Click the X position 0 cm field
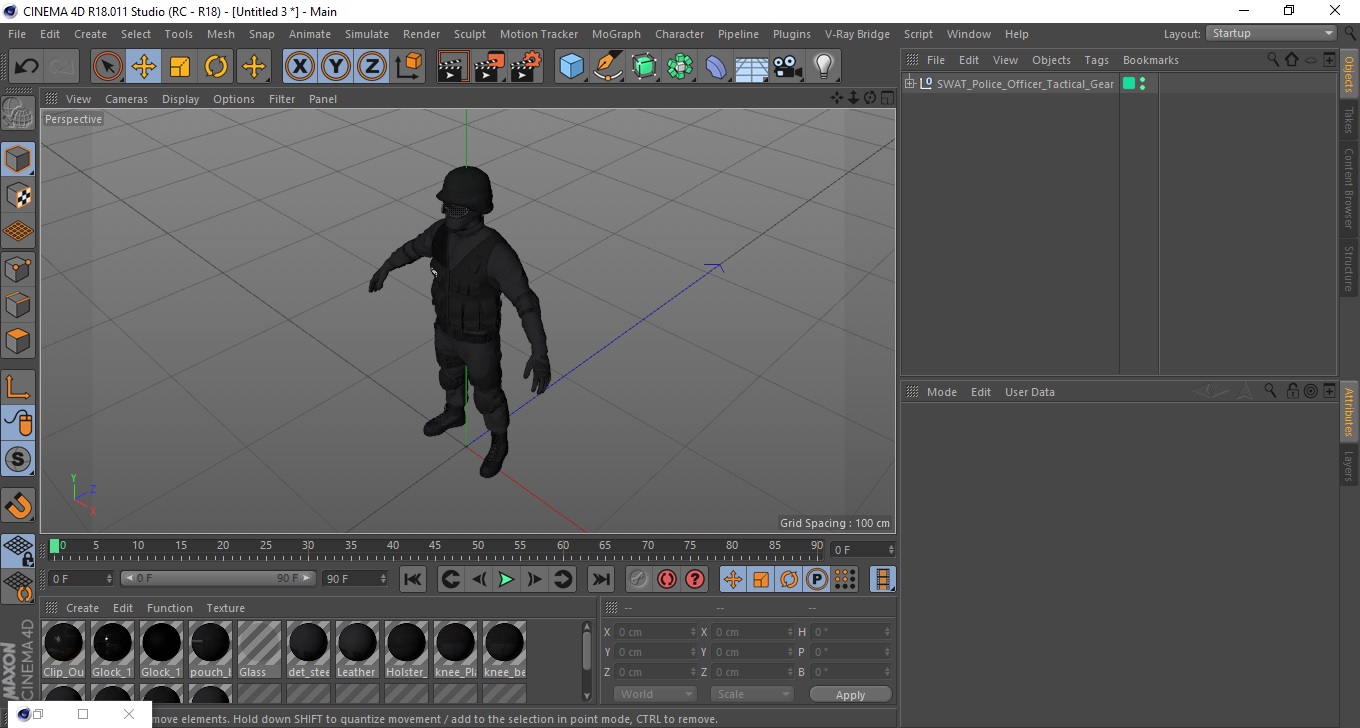The width and height of the screenshot is (1360, 728). pos(655,632)
